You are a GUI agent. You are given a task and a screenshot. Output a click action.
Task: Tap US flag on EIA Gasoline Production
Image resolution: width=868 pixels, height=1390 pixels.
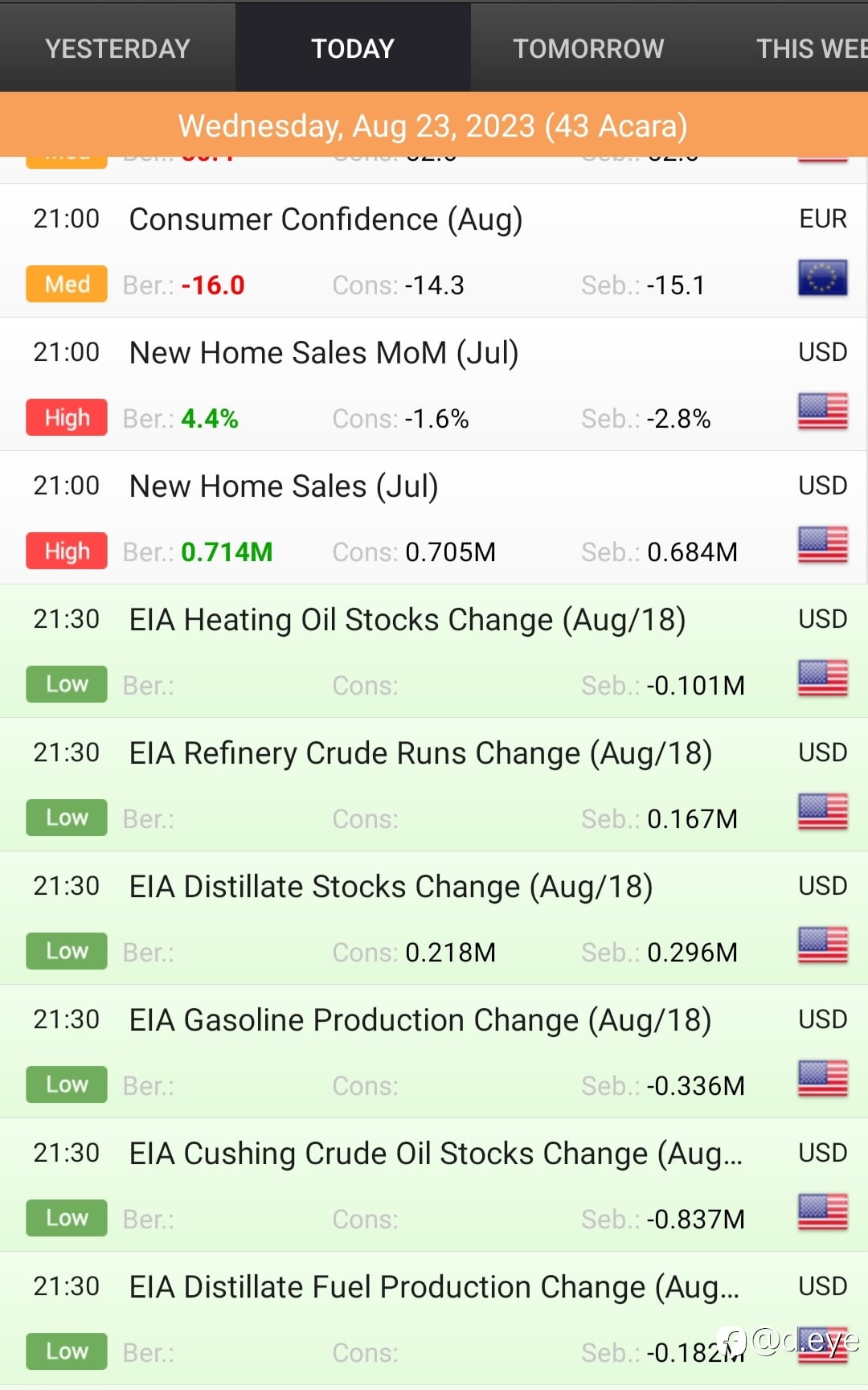pyautogui.click(x=822, y=1079)
